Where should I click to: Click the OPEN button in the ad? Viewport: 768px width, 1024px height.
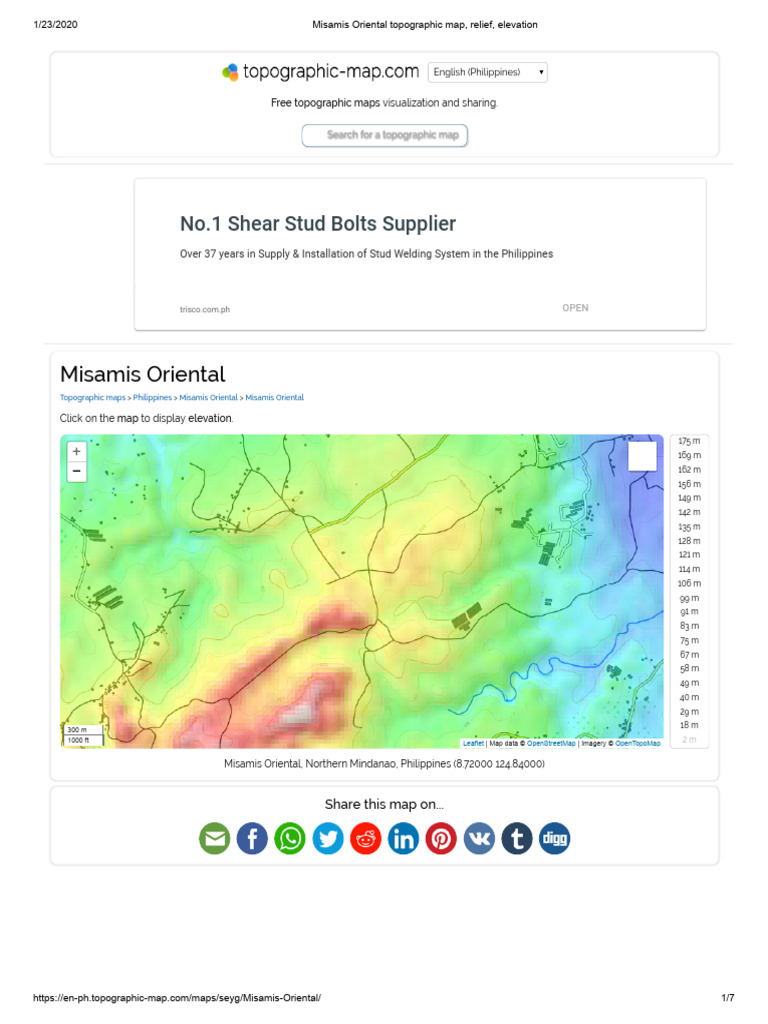pyautogui.click(x=575, y=308)
